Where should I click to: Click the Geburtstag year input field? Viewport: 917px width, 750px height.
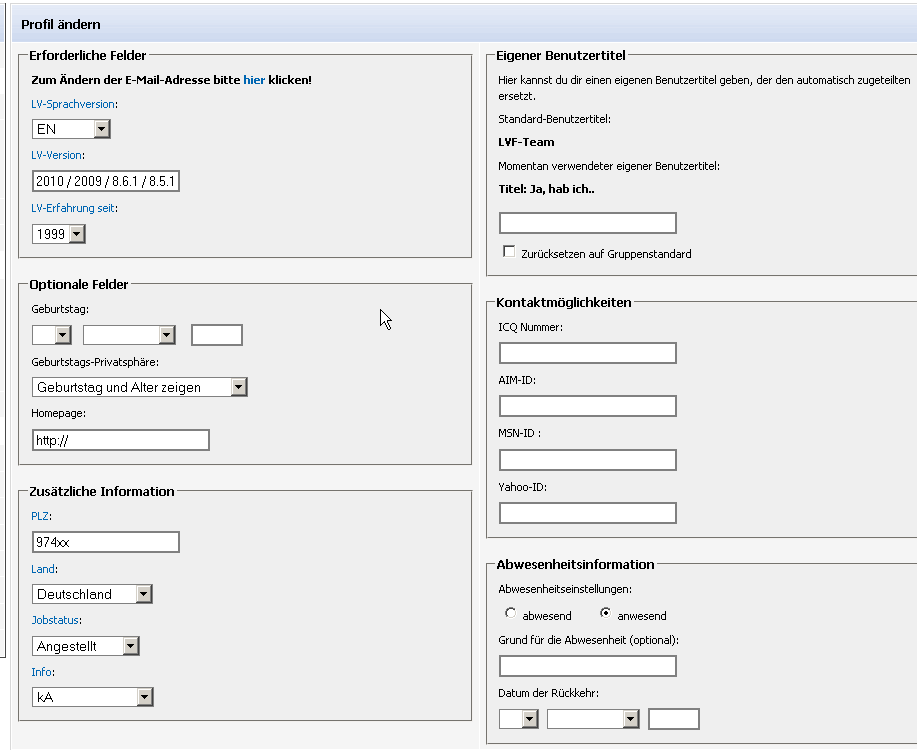(x=217, y=335)
